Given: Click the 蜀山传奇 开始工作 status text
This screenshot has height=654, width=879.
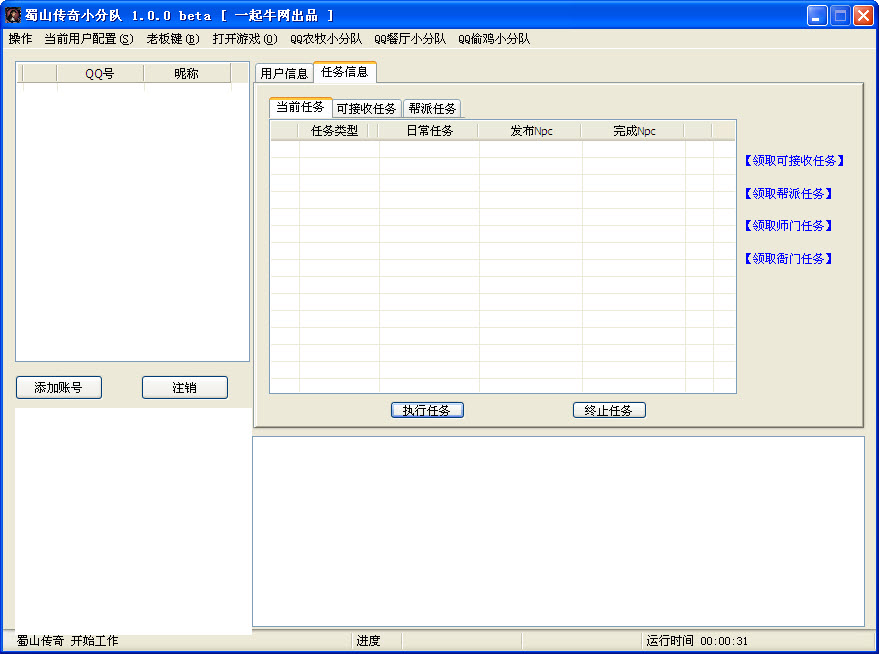Looking at the screenshot, I should point(67,641).
